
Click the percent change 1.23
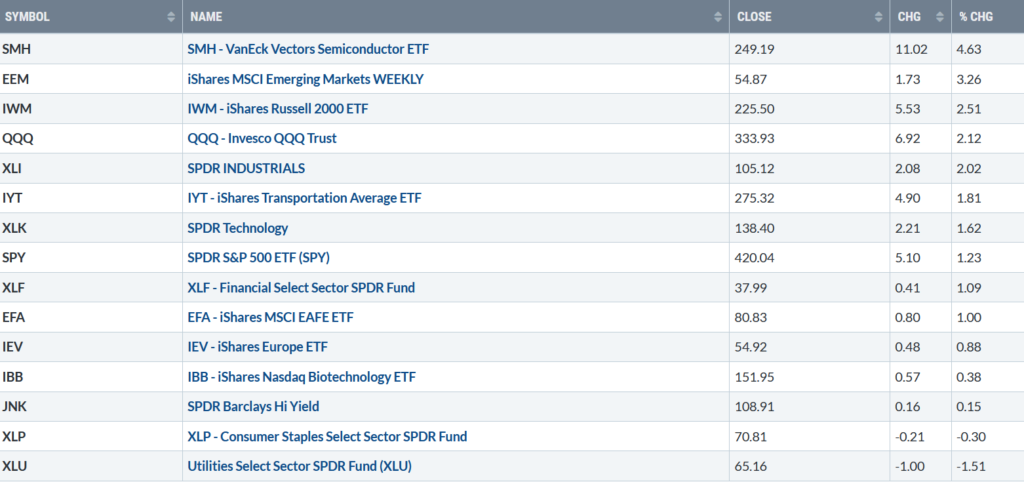(x=970, y=258)
